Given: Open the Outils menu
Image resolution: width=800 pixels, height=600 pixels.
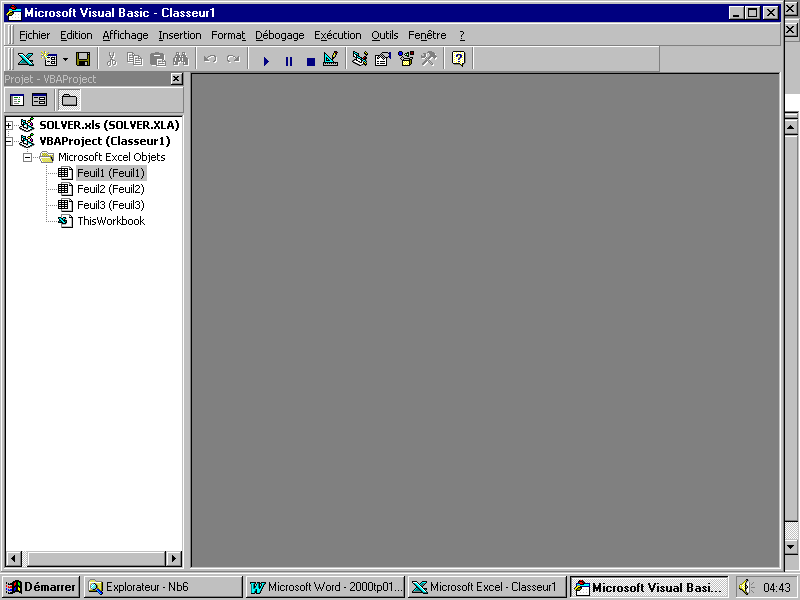Looking at the screenshot, I should (385, 35).
